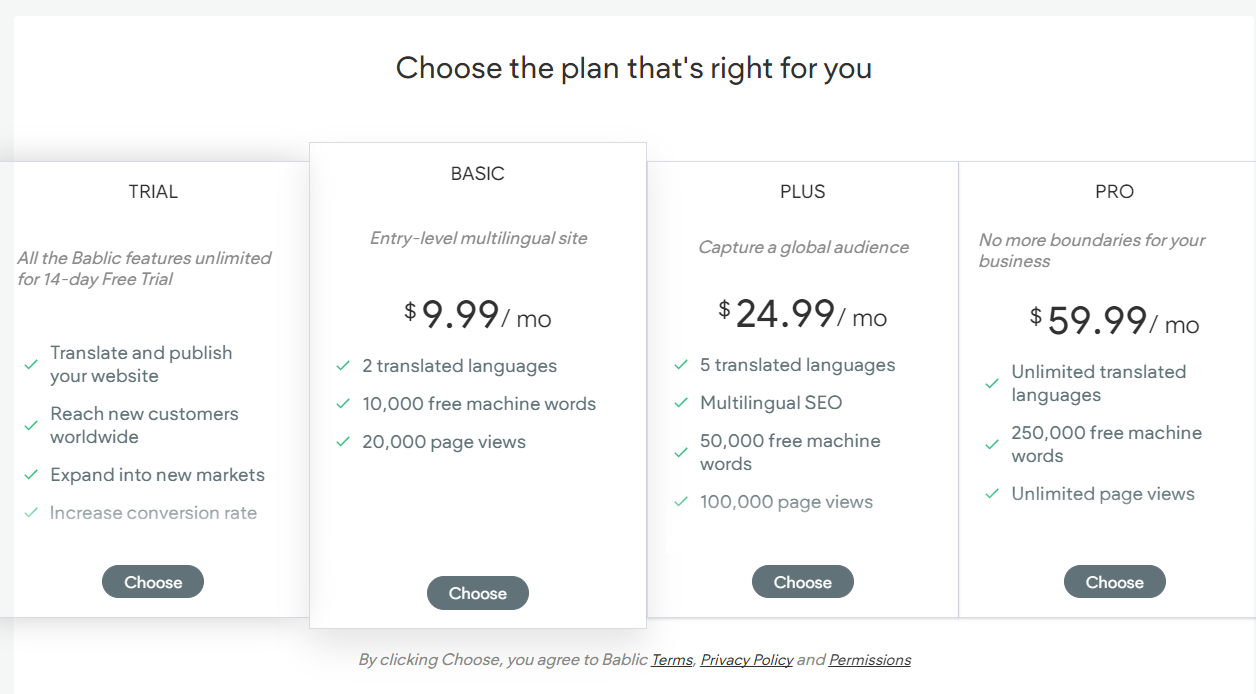Click the PLUS plan title
Viewport: 1256px width, 694px height.
click(802, 192)
